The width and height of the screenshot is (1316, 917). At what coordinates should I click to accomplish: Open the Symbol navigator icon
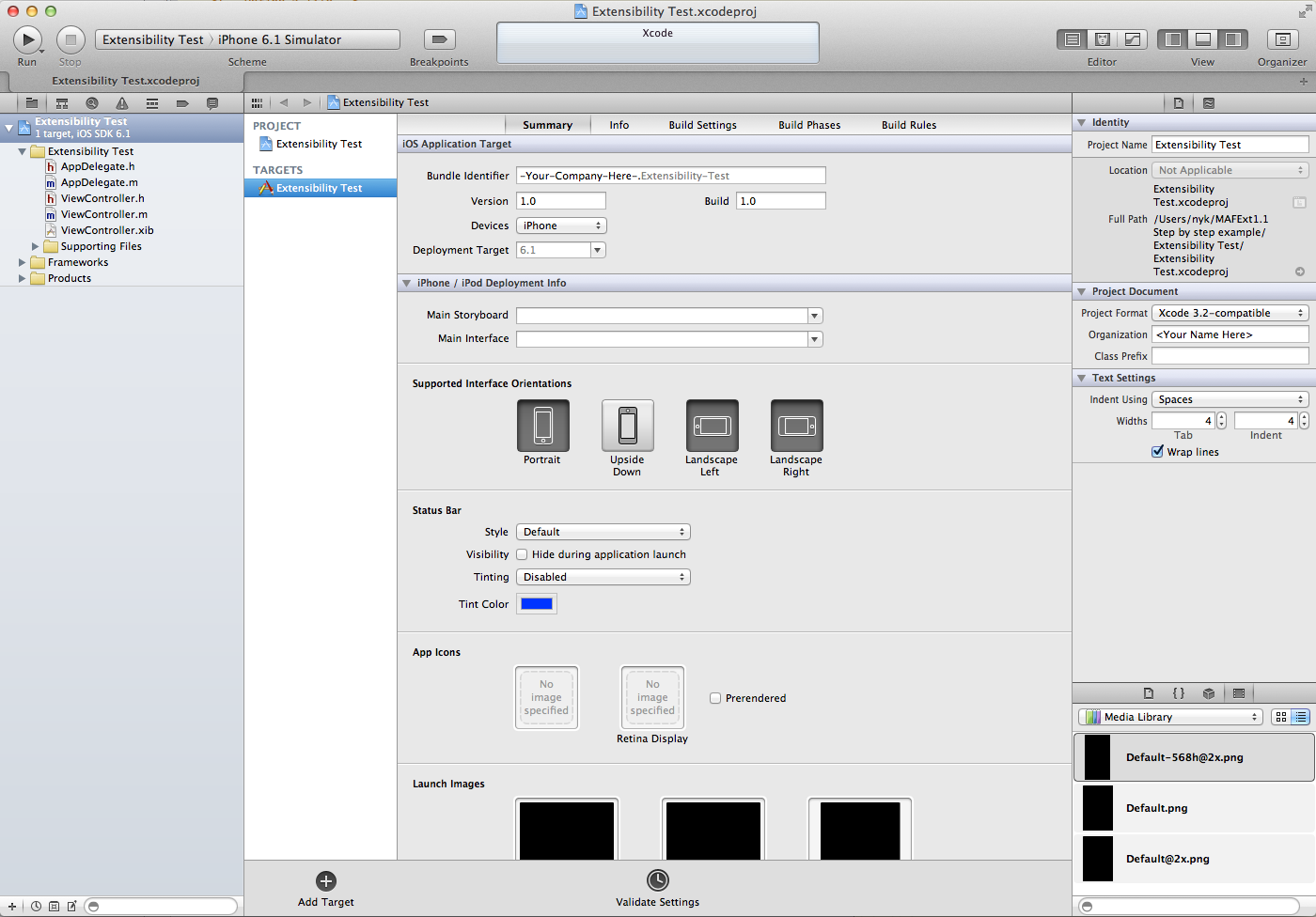coord(62,103)
